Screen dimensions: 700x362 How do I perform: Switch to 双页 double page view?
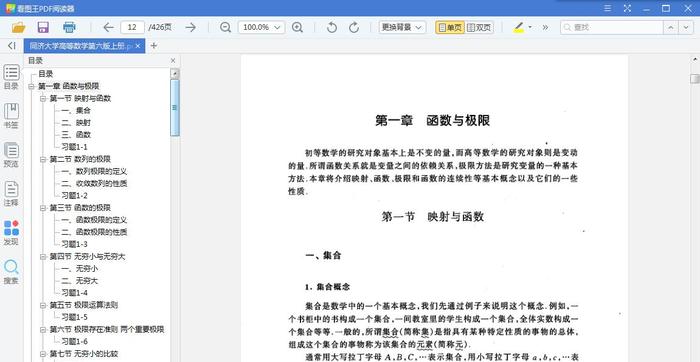[479, 27]
